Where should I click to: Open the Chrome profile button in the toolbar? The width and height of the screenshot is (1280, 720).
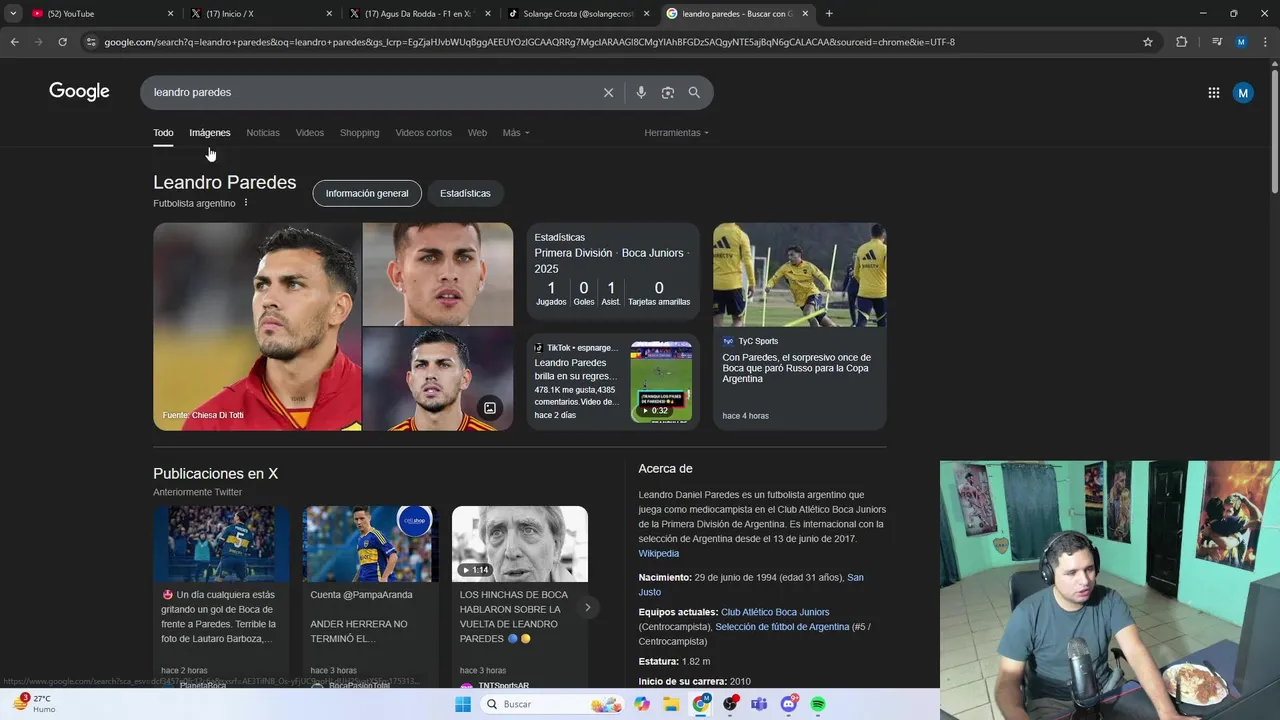tap(1241, 42)
